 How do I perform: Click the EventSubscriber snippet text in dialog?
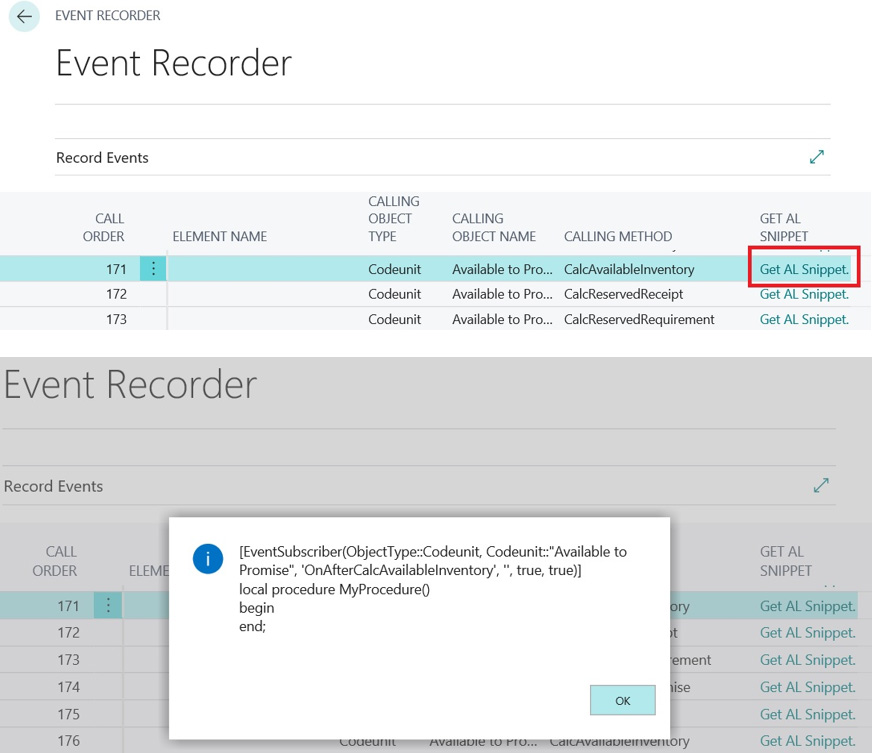pyautogui.click(x=433, y=589)
